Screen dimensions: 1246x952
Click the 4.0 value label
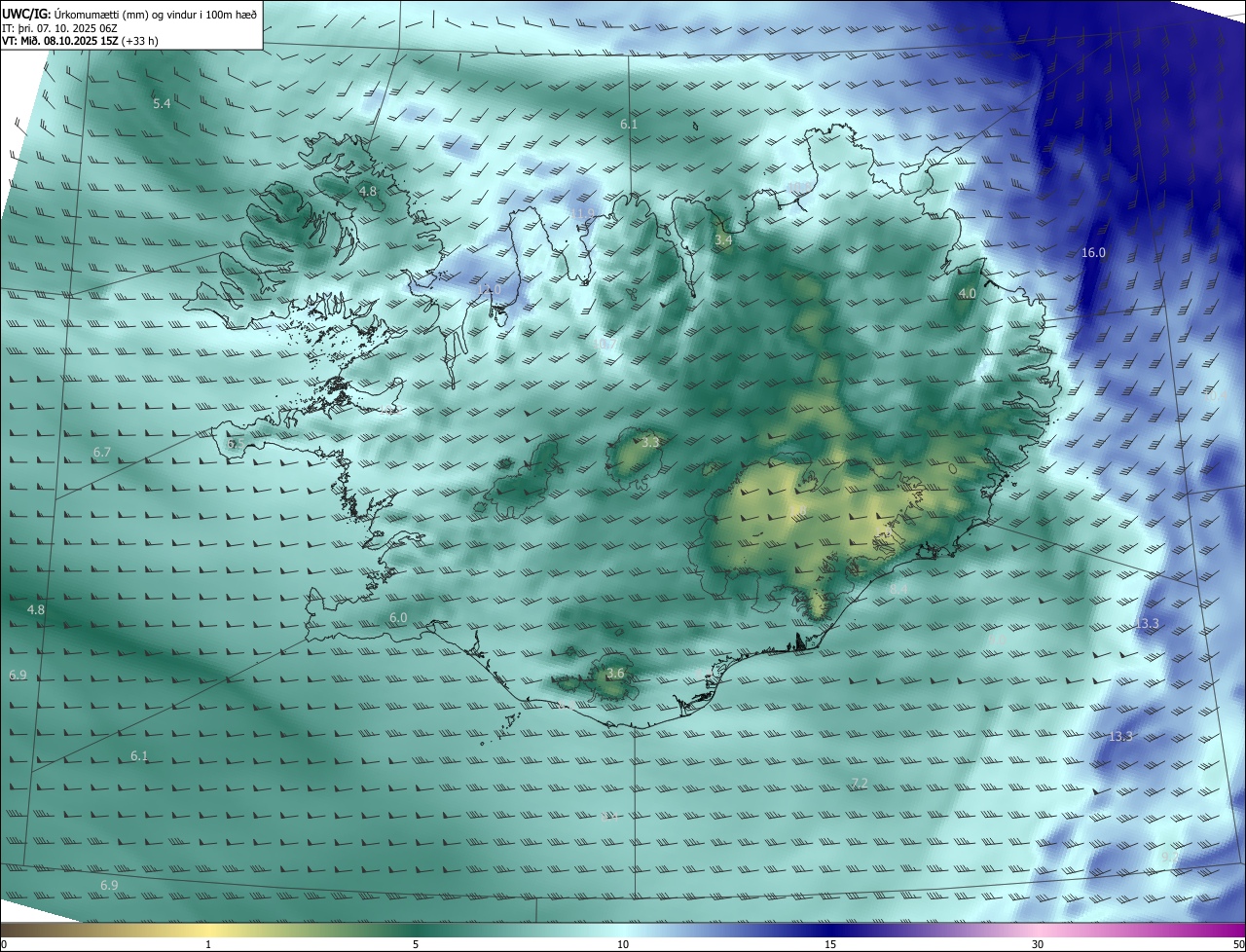click(968, 294)
